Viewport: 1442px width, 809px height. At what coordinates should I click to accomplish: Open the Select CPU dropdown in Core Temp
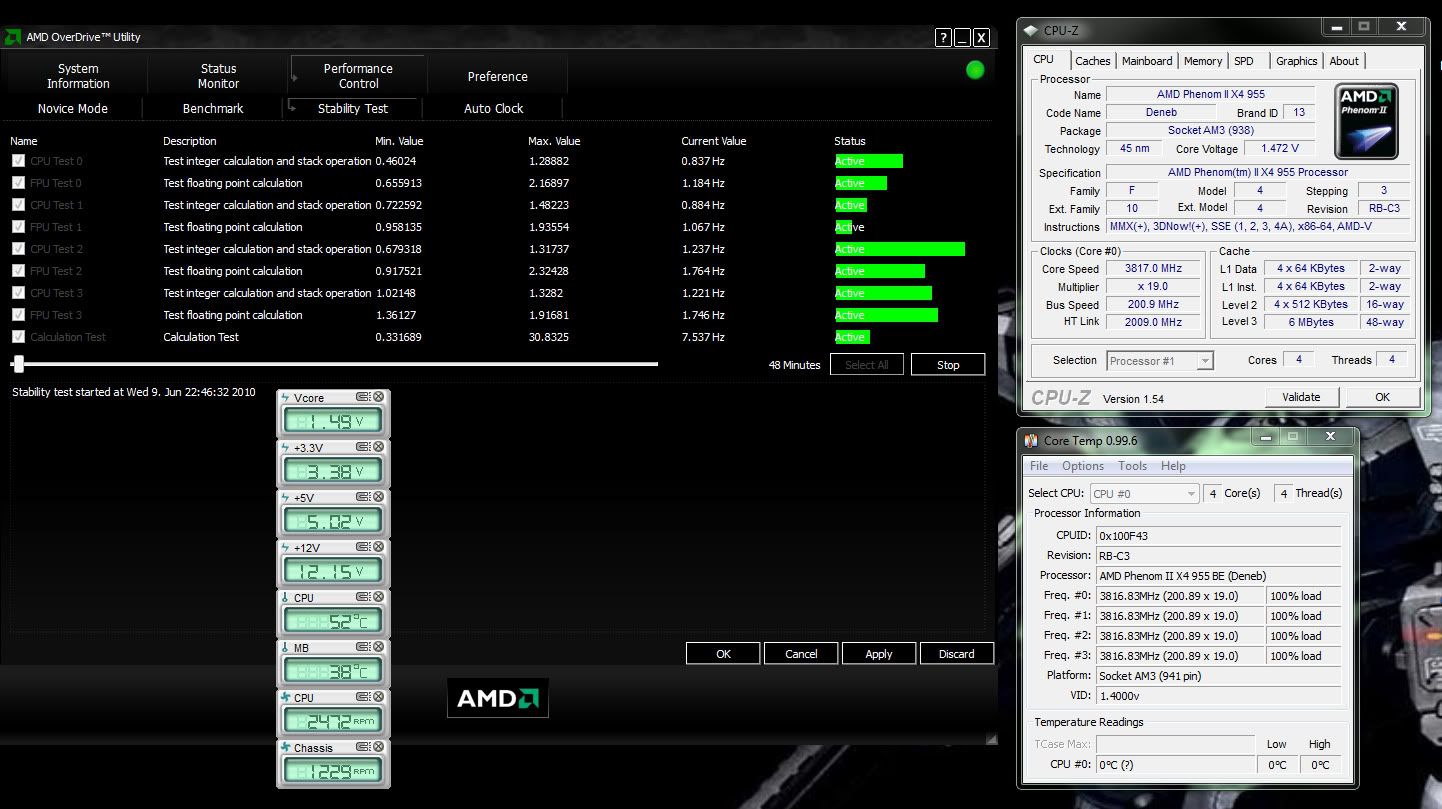pos(1144,493)
